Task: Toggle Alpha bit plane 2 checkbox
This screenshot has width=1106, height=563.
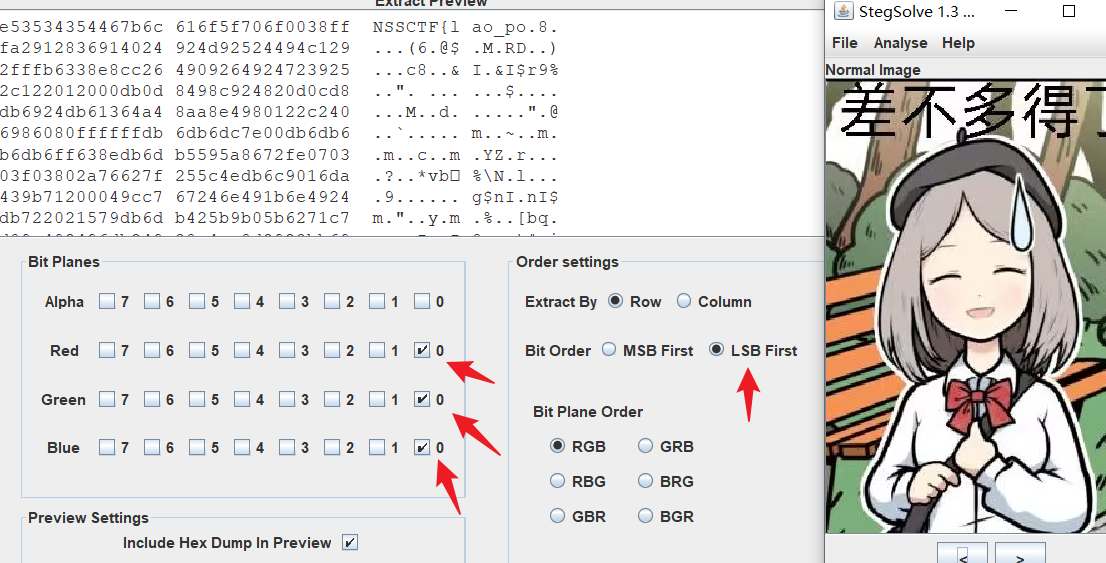Action: (332, 302)
